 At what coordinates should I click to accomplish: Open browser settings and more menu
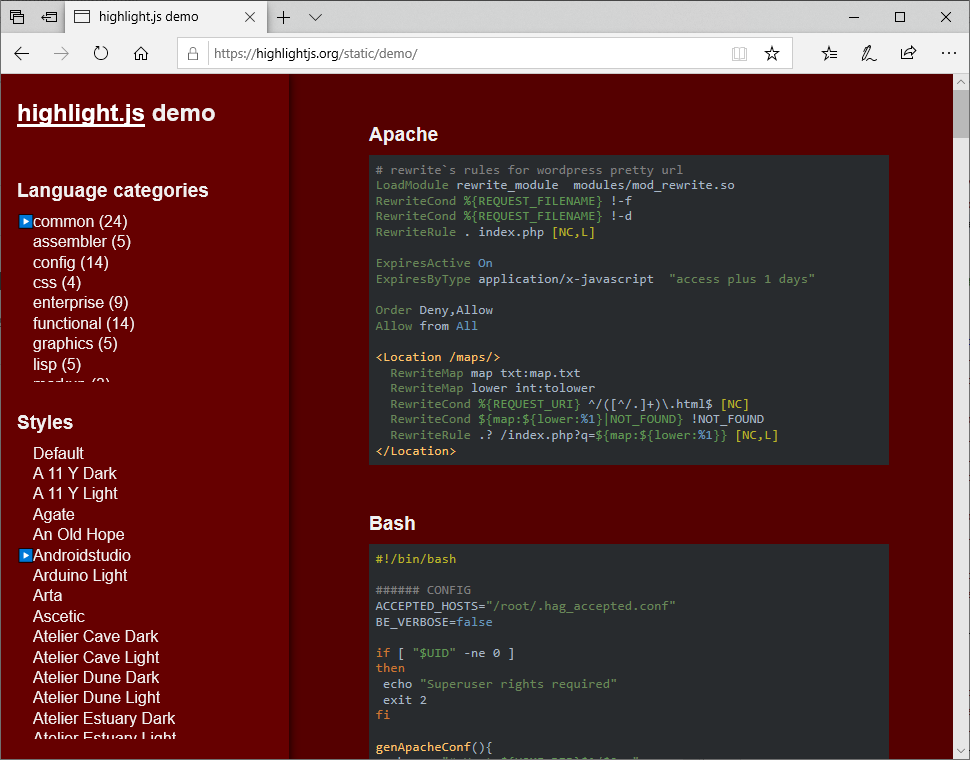[x=948, y=54]
